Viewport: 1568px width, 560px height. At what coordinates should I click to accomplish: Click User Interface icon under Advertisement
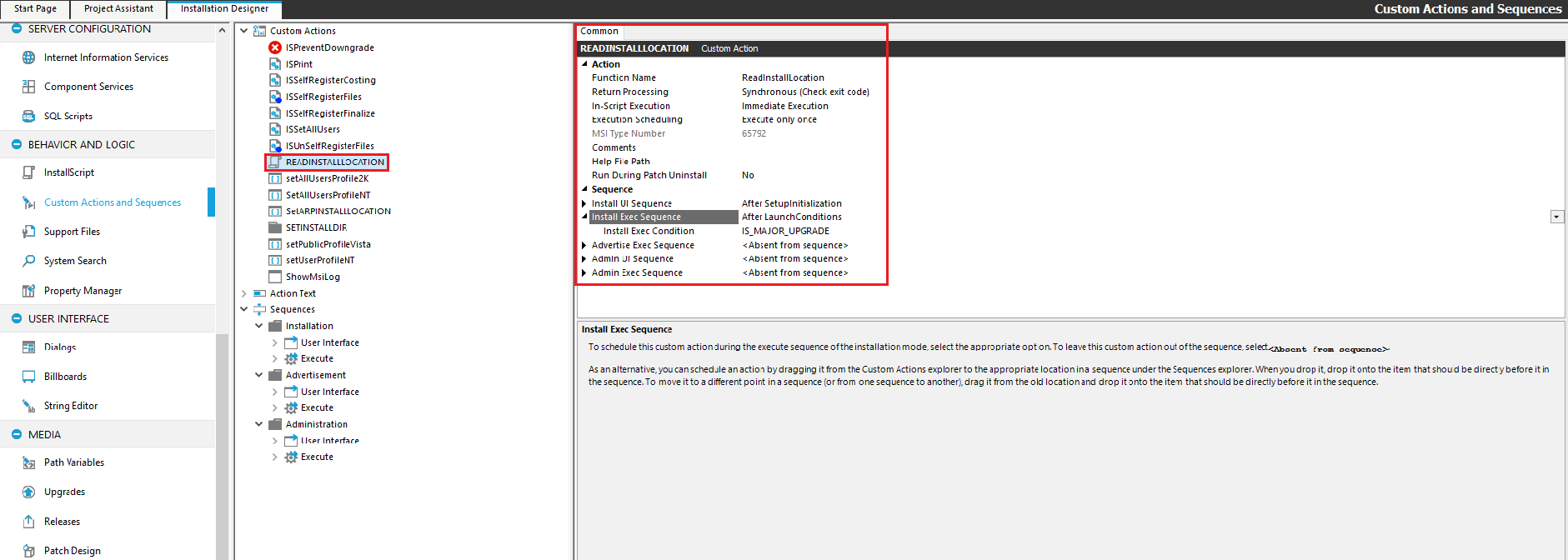click(291, 392)
